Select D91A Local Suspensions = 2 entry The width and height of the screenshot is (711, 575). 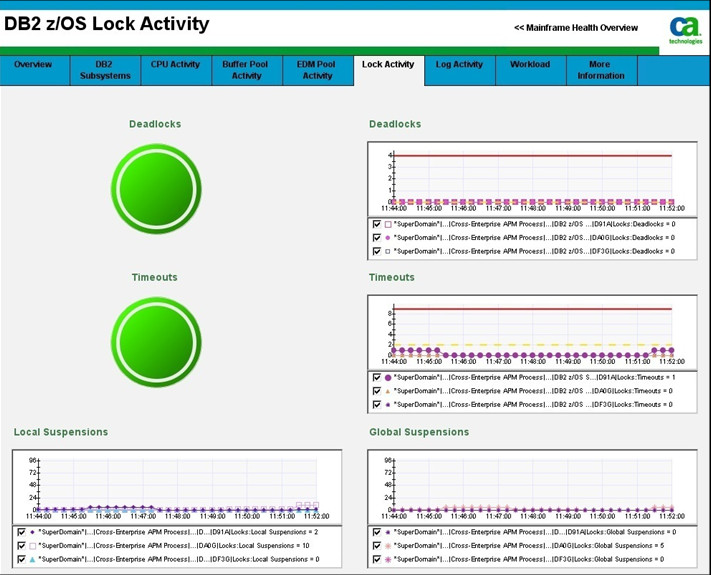(x=178, y=532)
